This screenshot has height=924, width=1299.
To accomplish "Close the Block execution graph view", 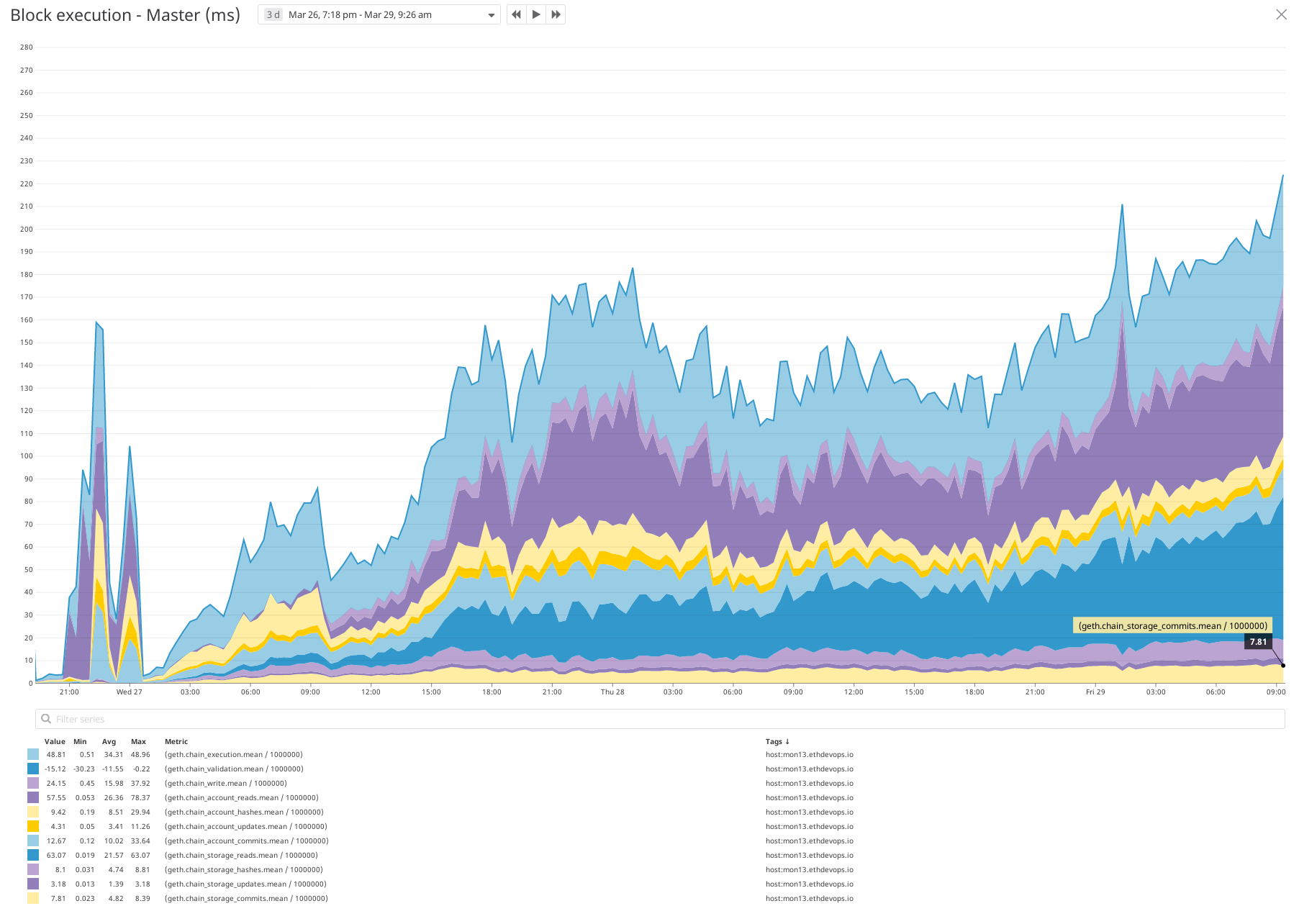I will point(1281,14).
